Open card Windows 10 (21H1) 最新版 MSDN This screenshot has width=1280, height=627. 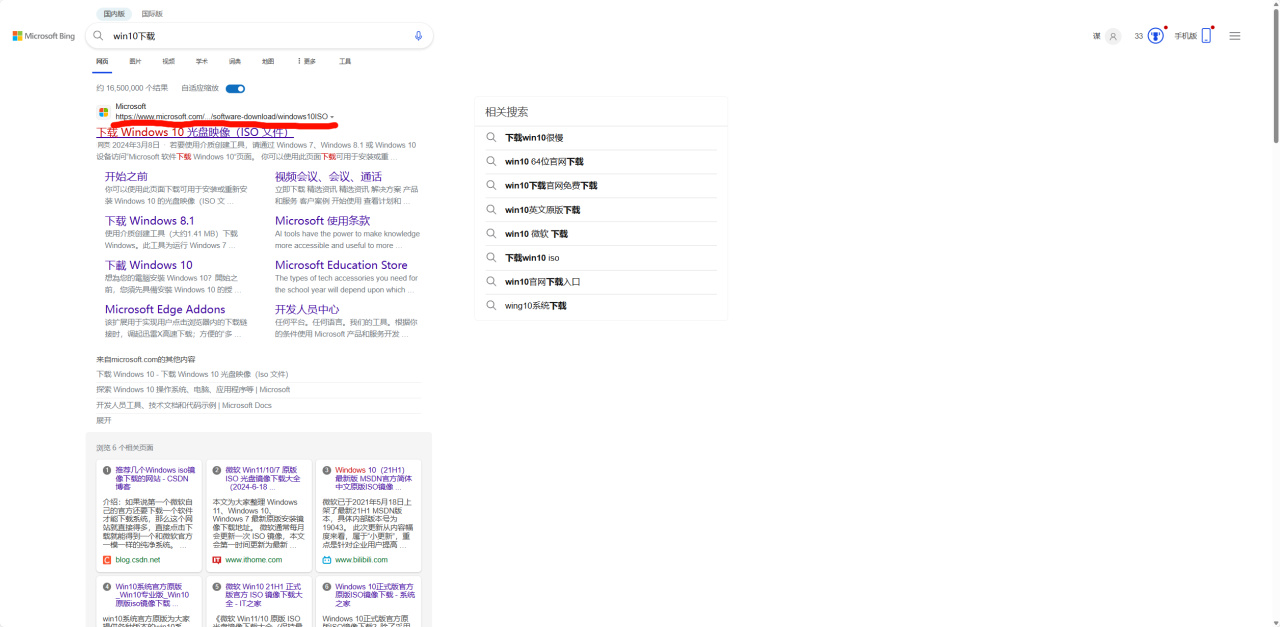(375, 478)
